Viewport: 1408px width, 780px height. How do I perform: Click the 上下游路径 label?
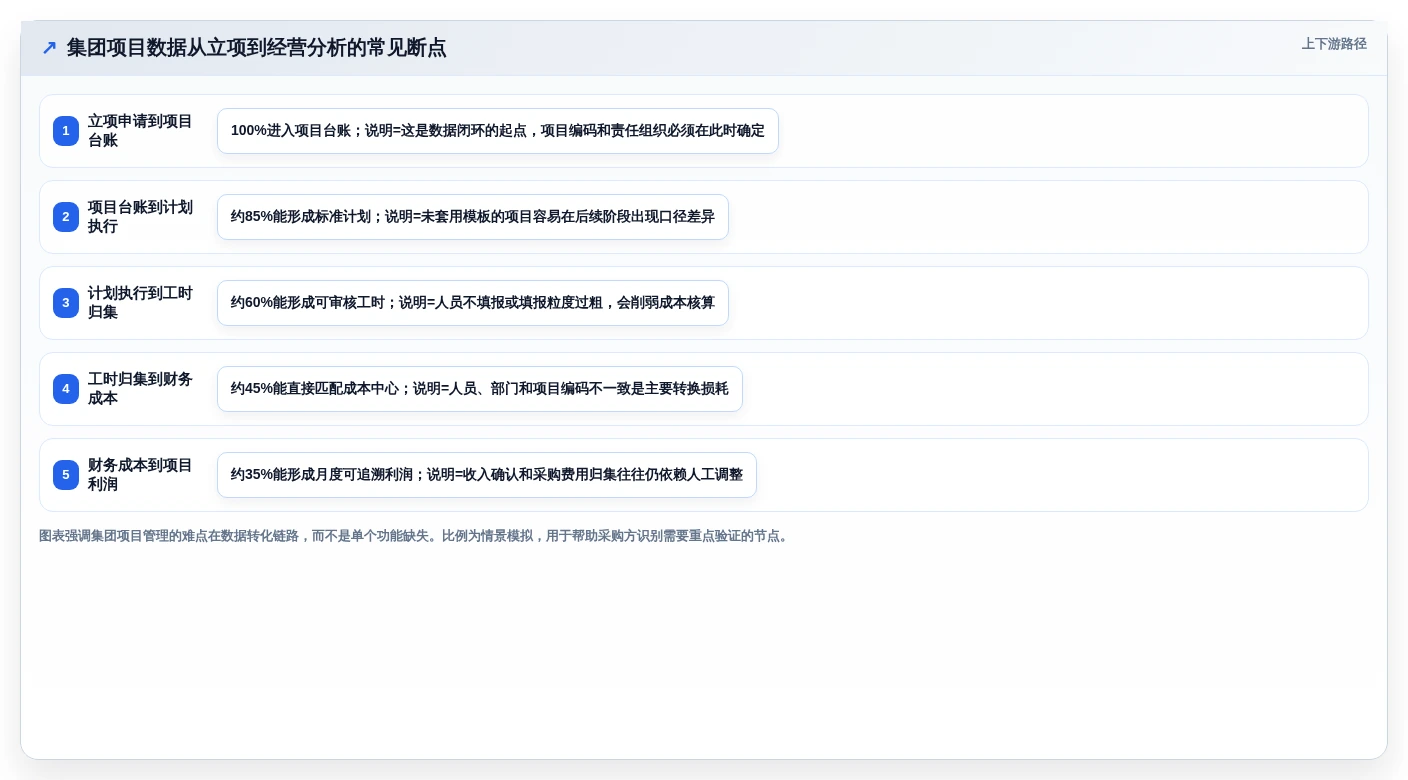[x=1334, y=44]
